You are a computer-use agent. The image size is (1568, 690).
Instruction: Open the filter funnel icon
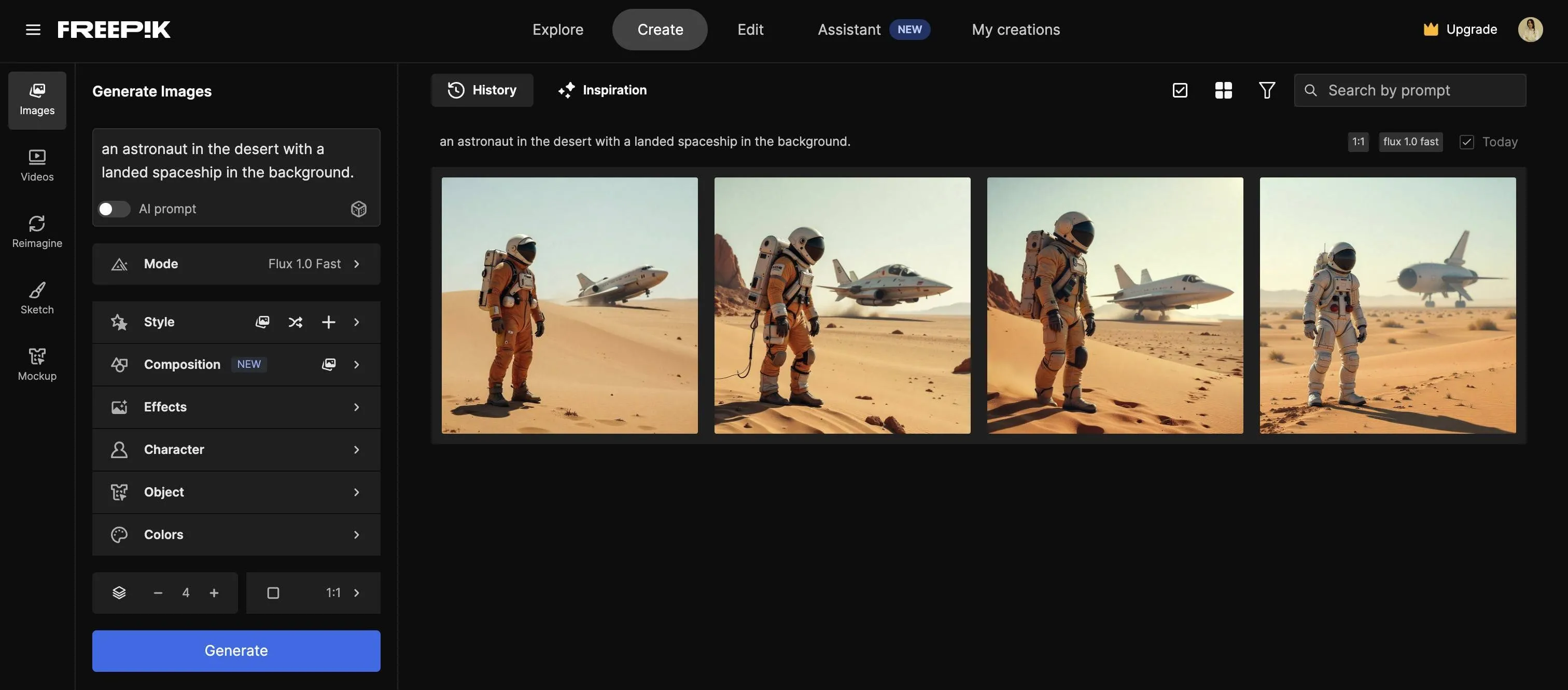(1267, 90)
